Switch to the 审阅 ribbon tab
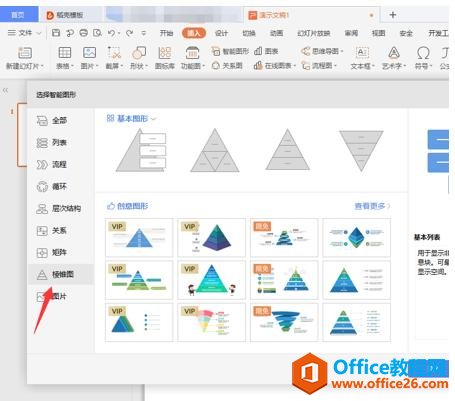 tap(351, 33)
